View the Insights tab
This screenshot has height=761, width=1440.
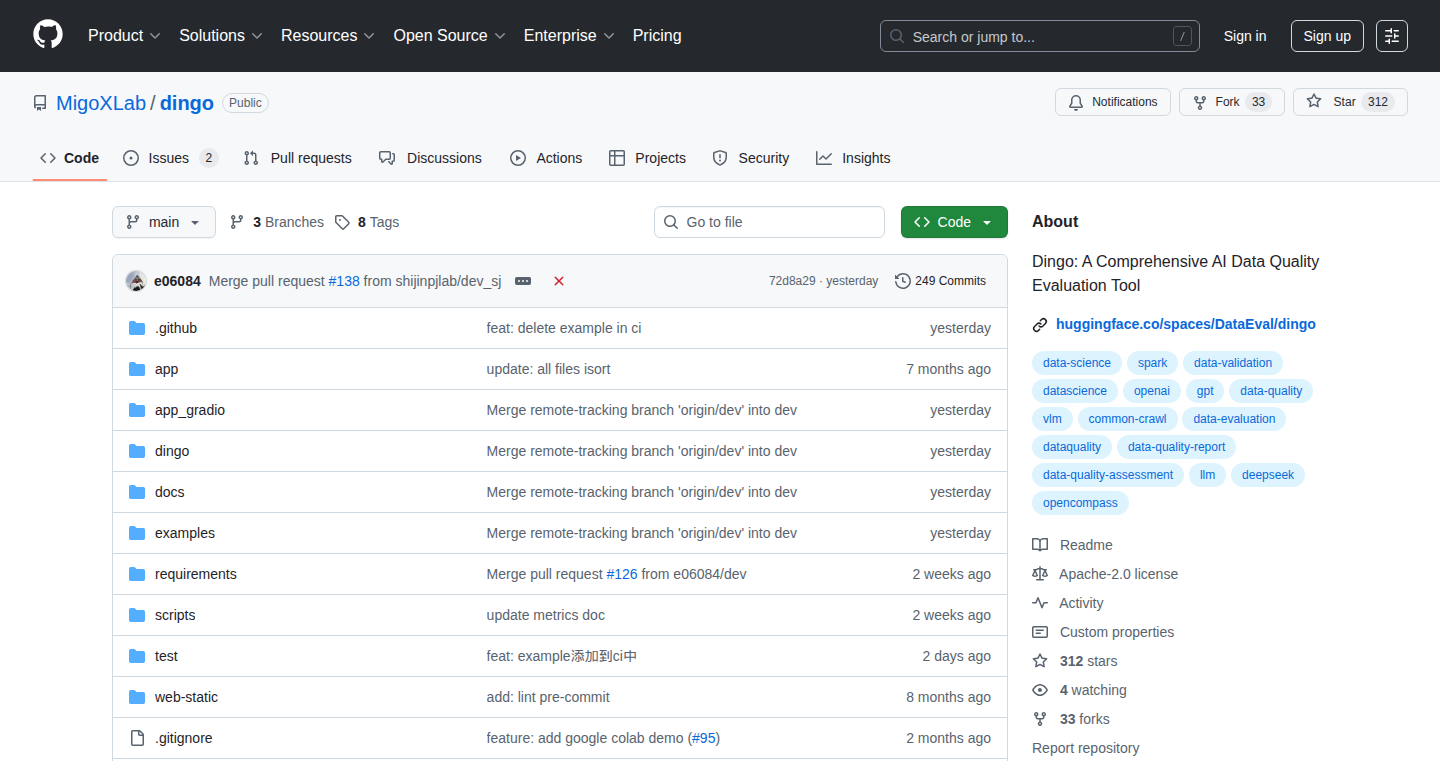[853, 158]
